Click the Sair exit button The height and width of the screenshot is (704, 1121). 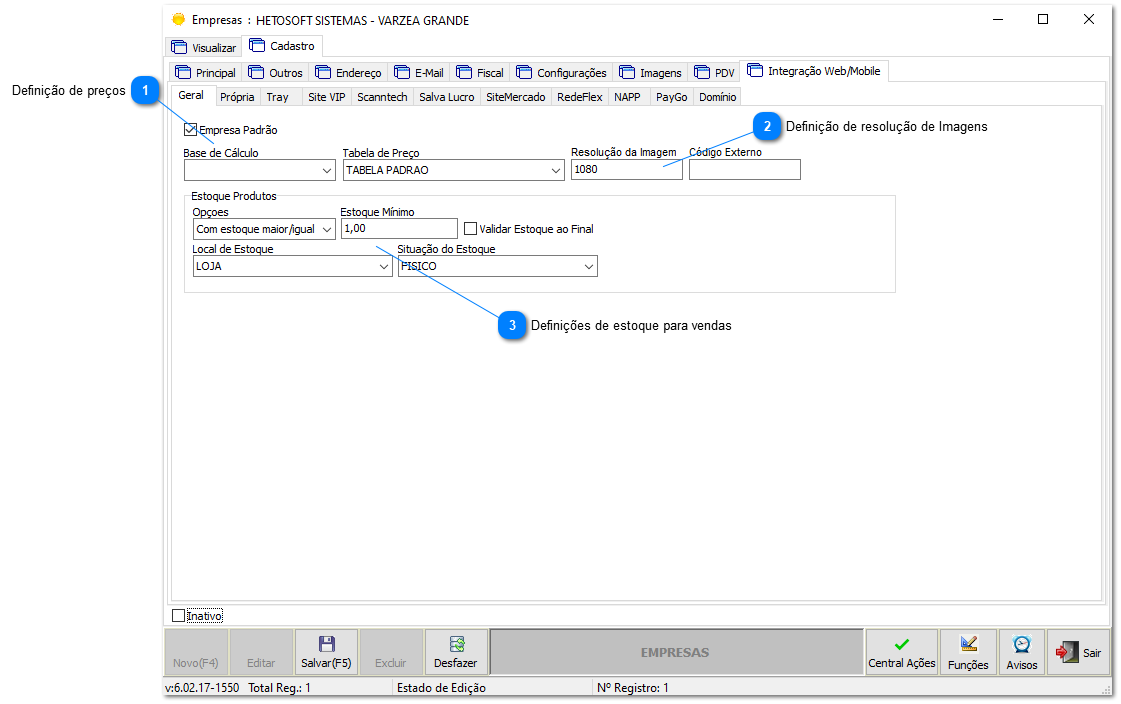(1078, 652)
